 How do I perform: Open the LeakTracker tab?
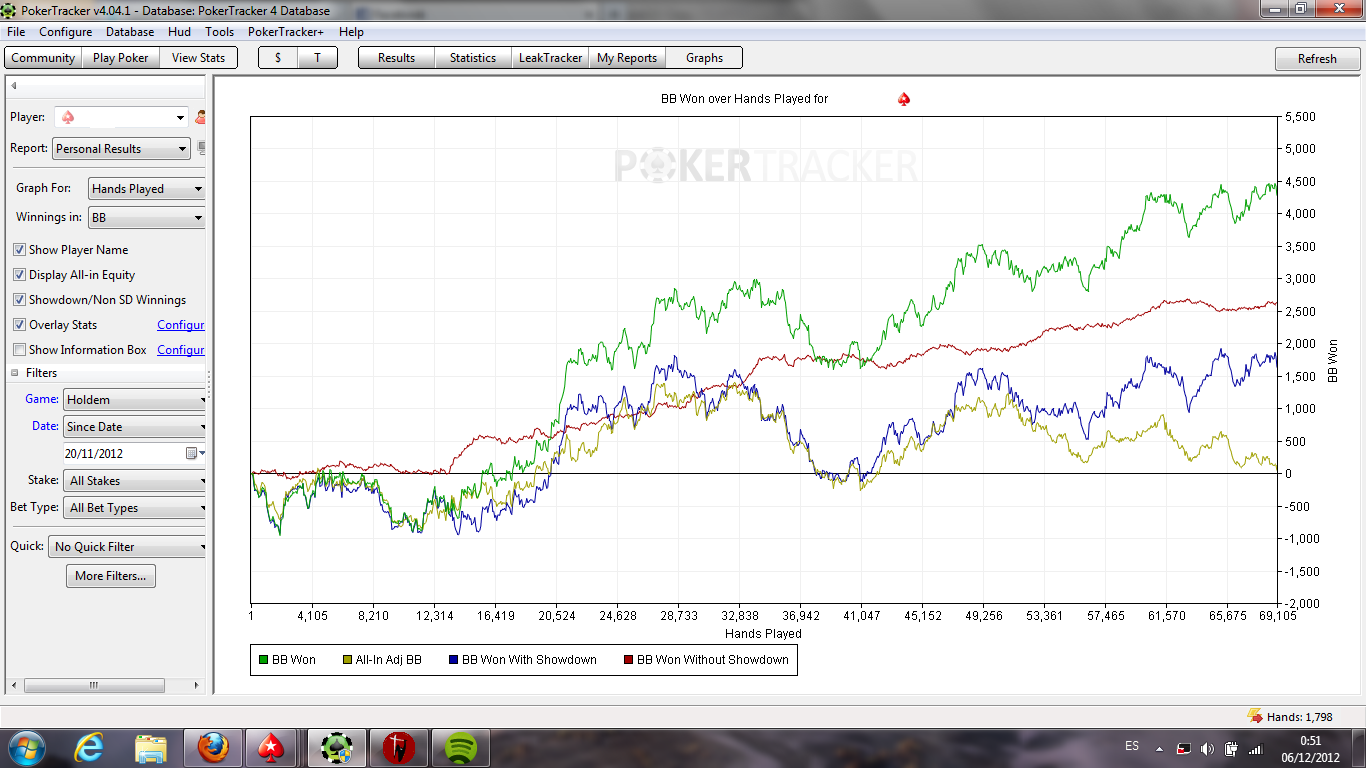pos(550,58)
